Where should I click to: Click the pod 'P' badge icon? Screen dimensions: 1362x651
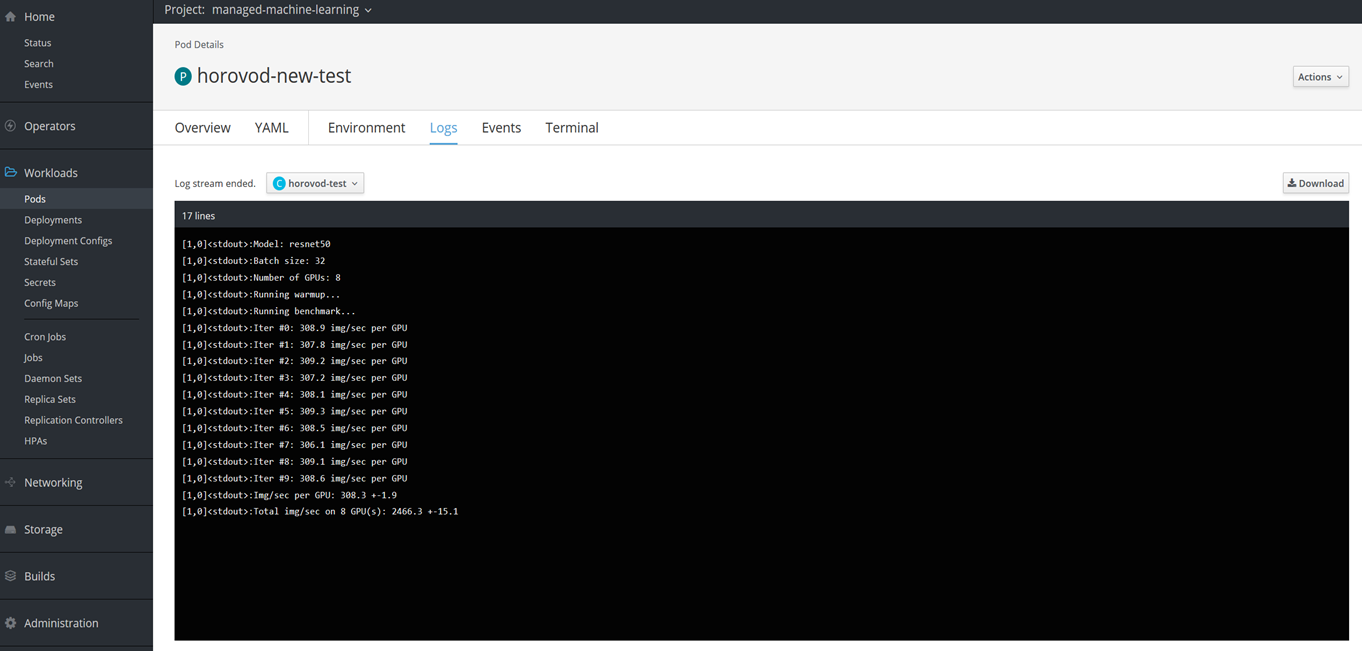click(x=183, y=77)
